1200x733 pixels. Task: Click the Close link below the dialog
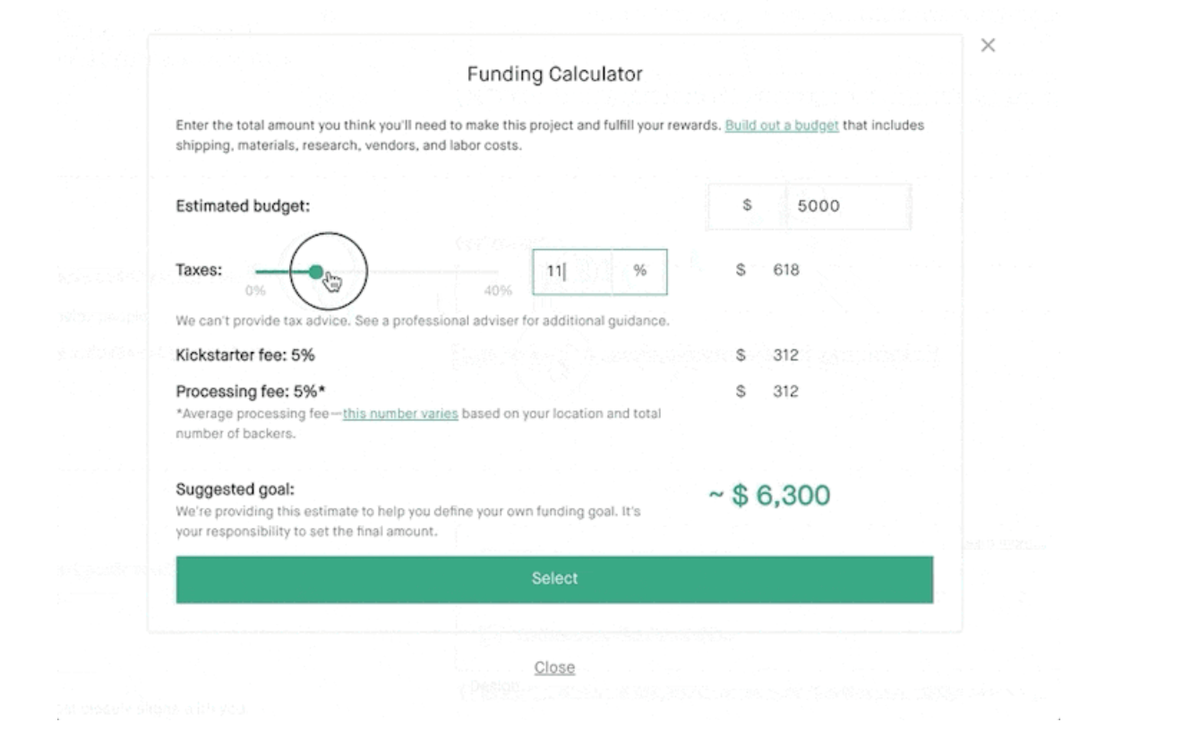[555, 667]
